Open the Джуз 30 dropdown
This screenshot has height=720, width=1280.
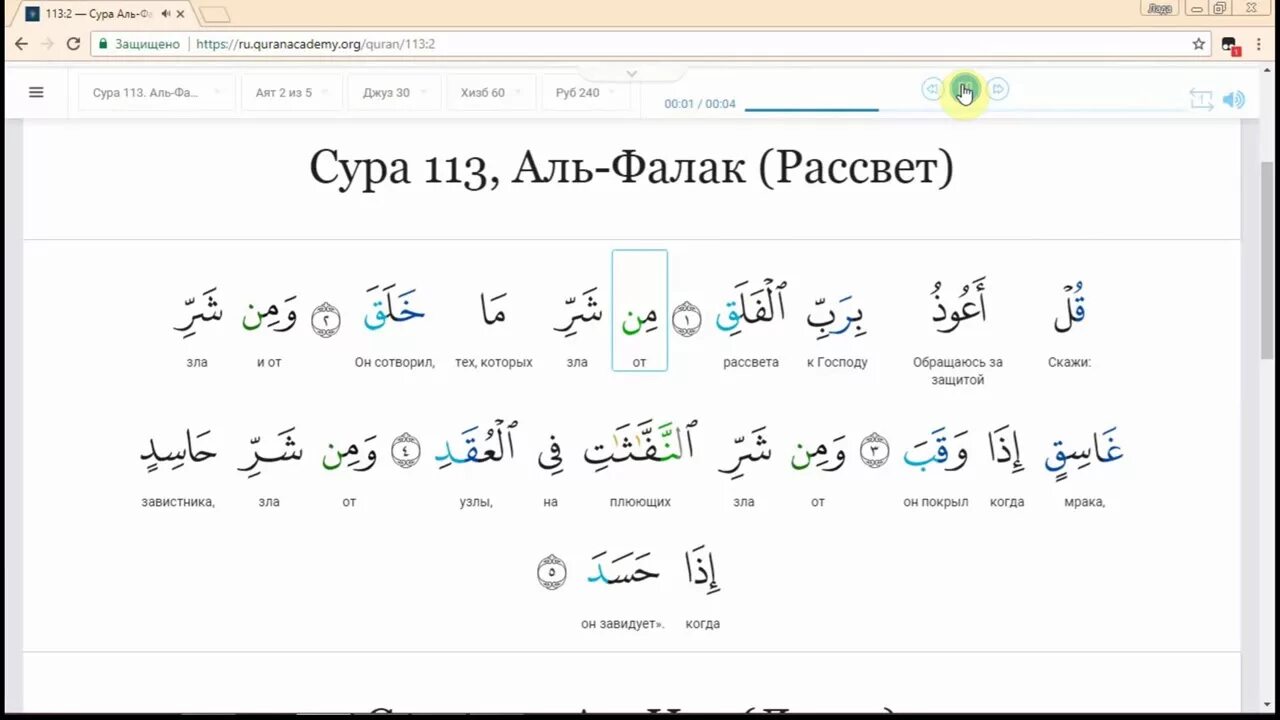click(394, 92)
